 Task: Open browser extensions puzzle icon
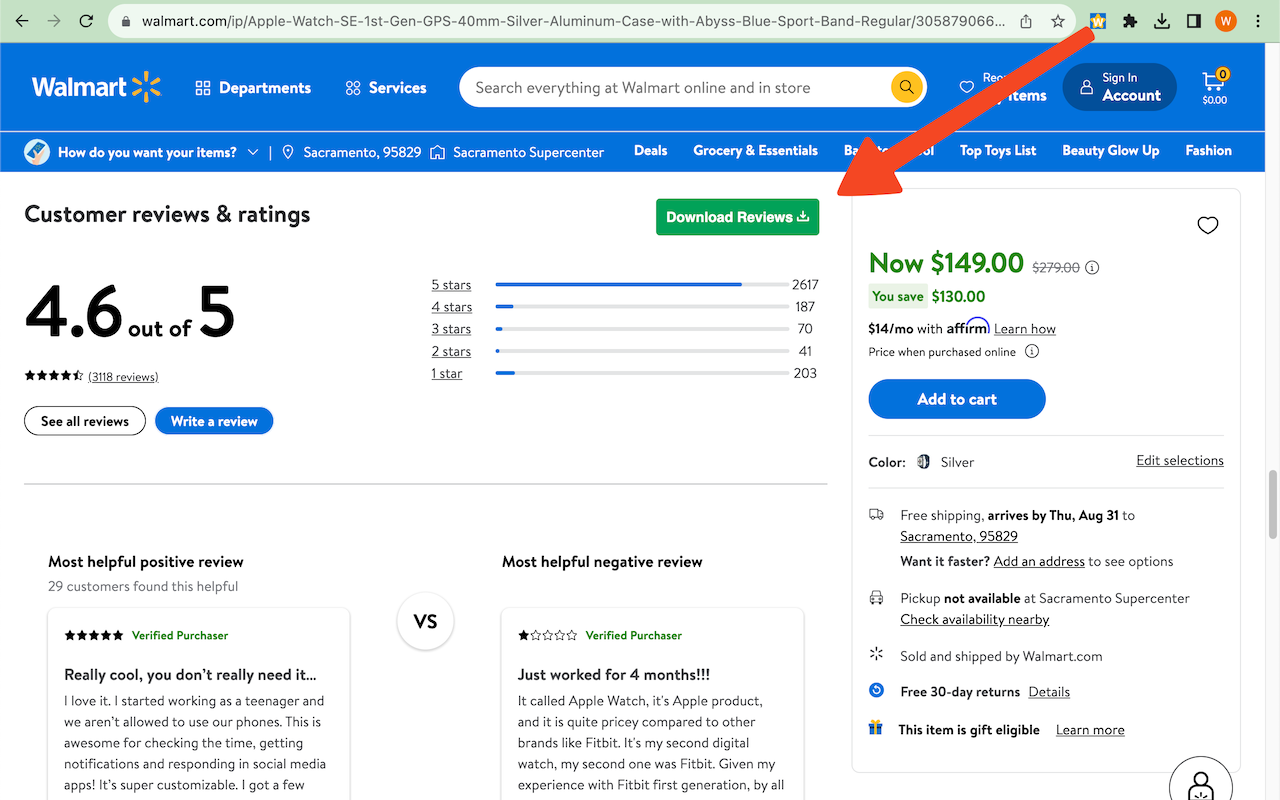(1130, 21)
